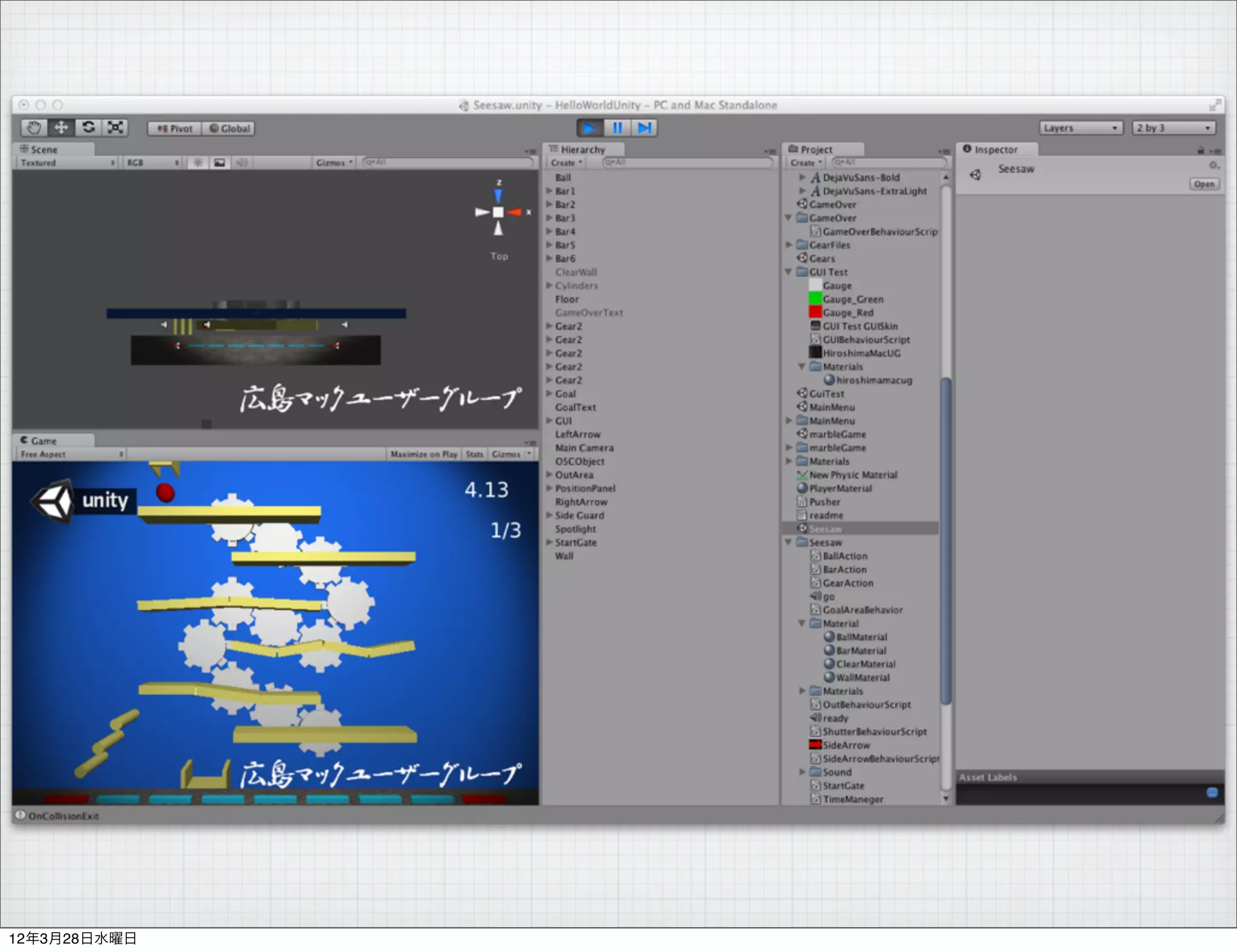Select the Scale tool

(115, 128)
